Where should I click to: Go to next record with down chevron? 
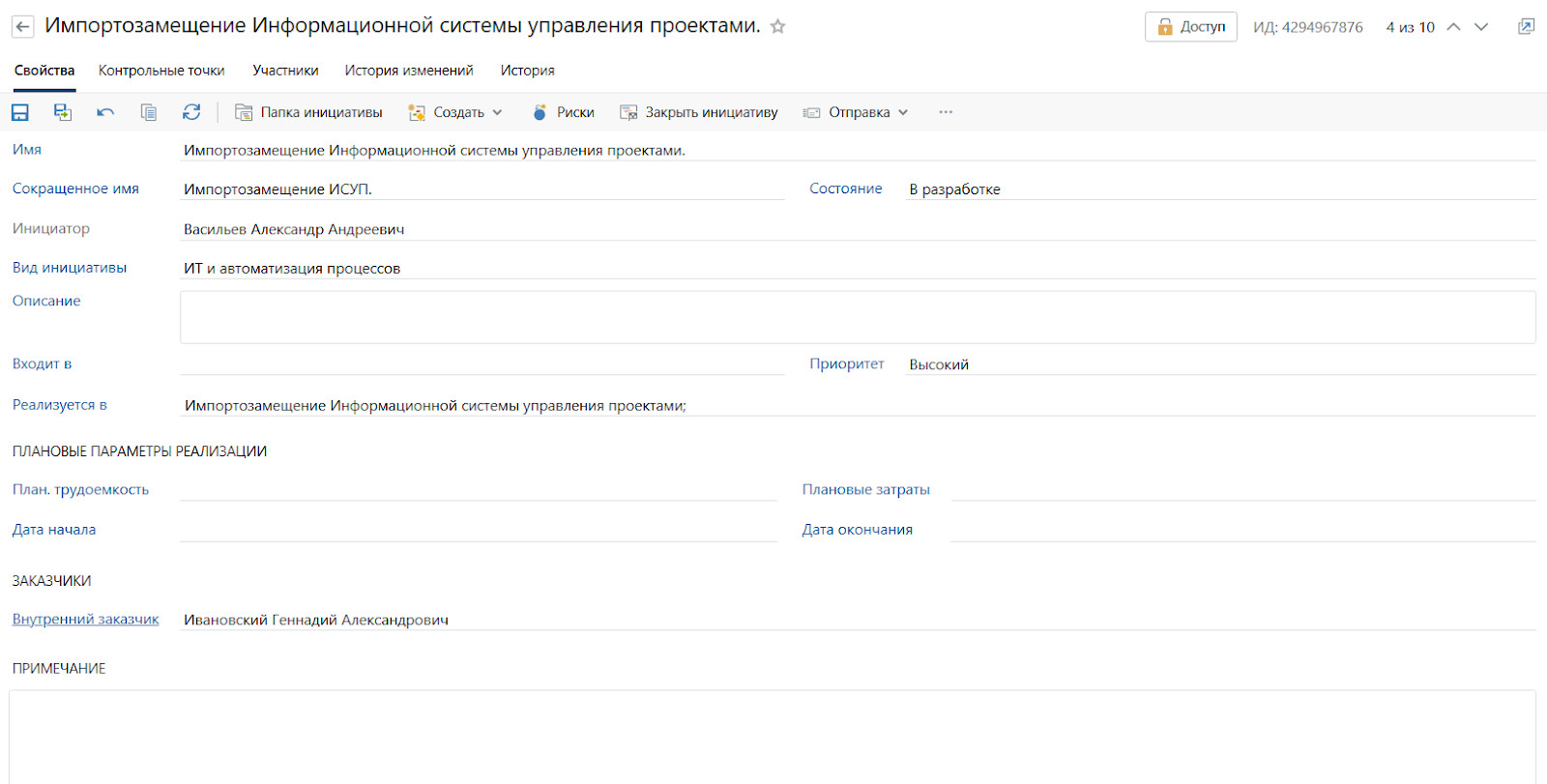point(1481,27)
